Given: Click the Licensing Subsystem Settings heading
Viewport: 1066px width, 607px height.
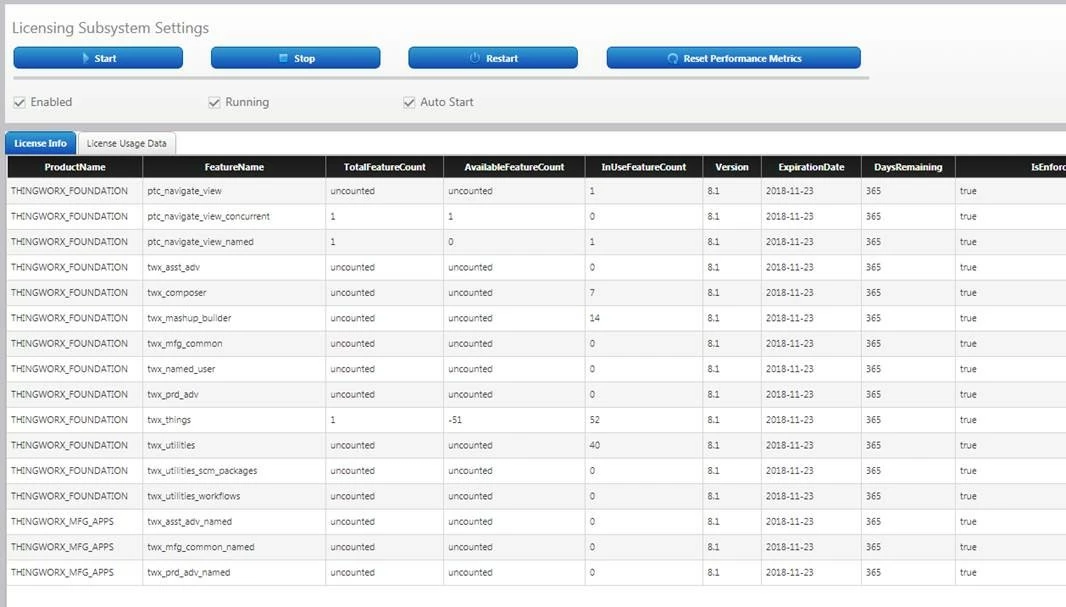Looking at the screenshot, I should 110,28.
